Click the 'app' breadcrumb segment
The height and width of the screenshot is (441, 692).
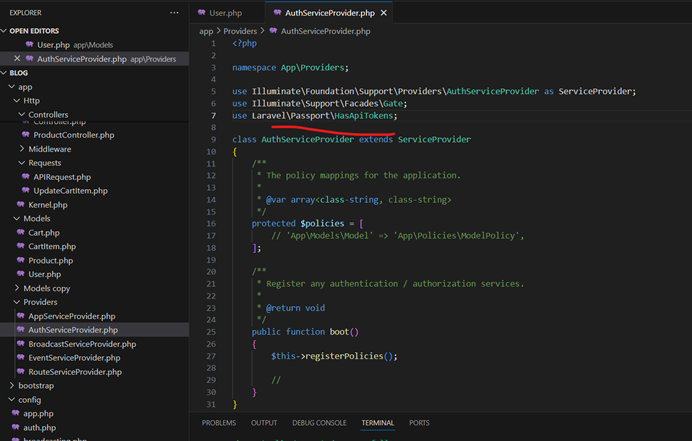(x=206, y=31)
